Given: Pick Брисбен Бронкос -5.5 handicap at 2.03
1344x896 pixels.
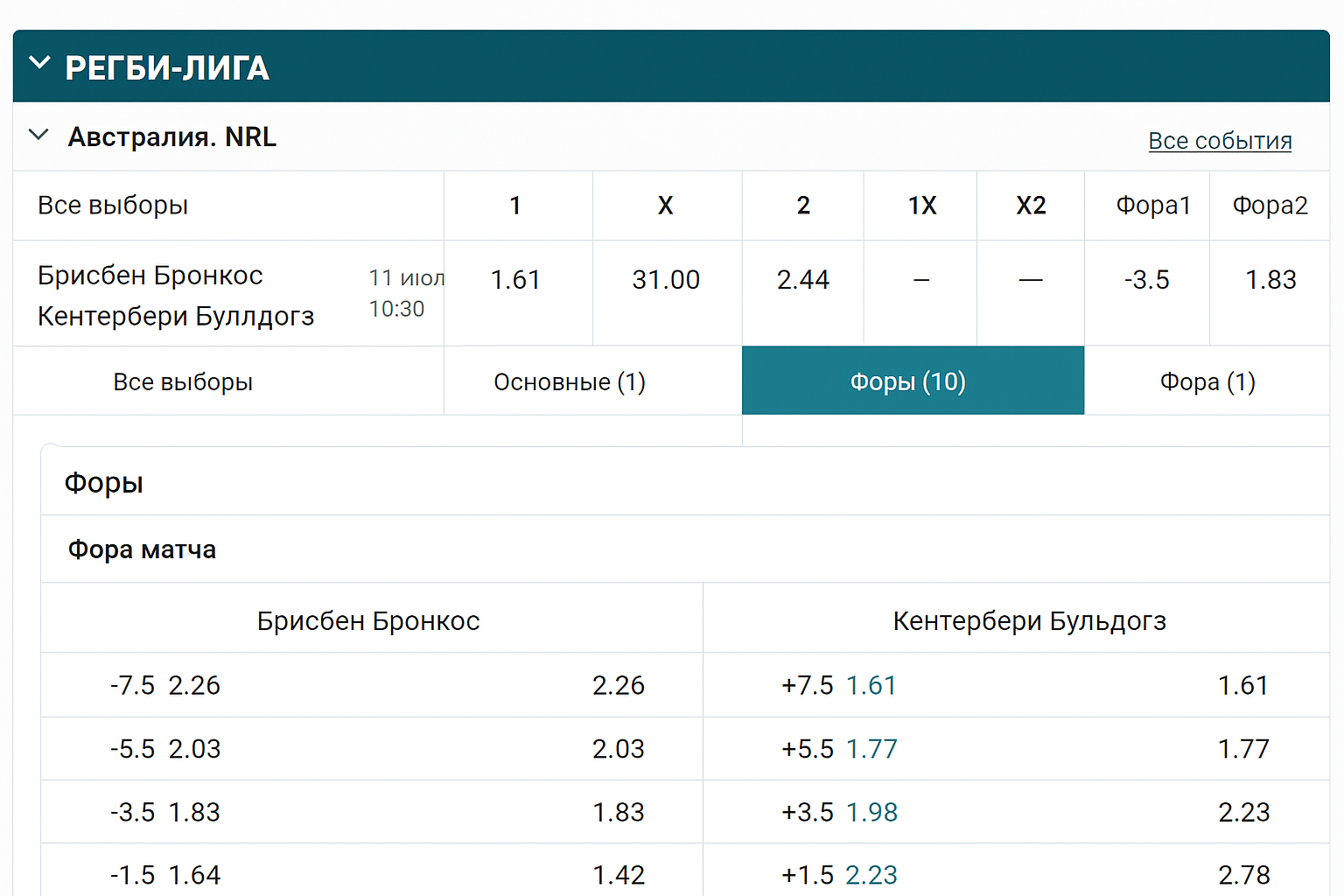Looking at the screenshot, I should point(618,749).
